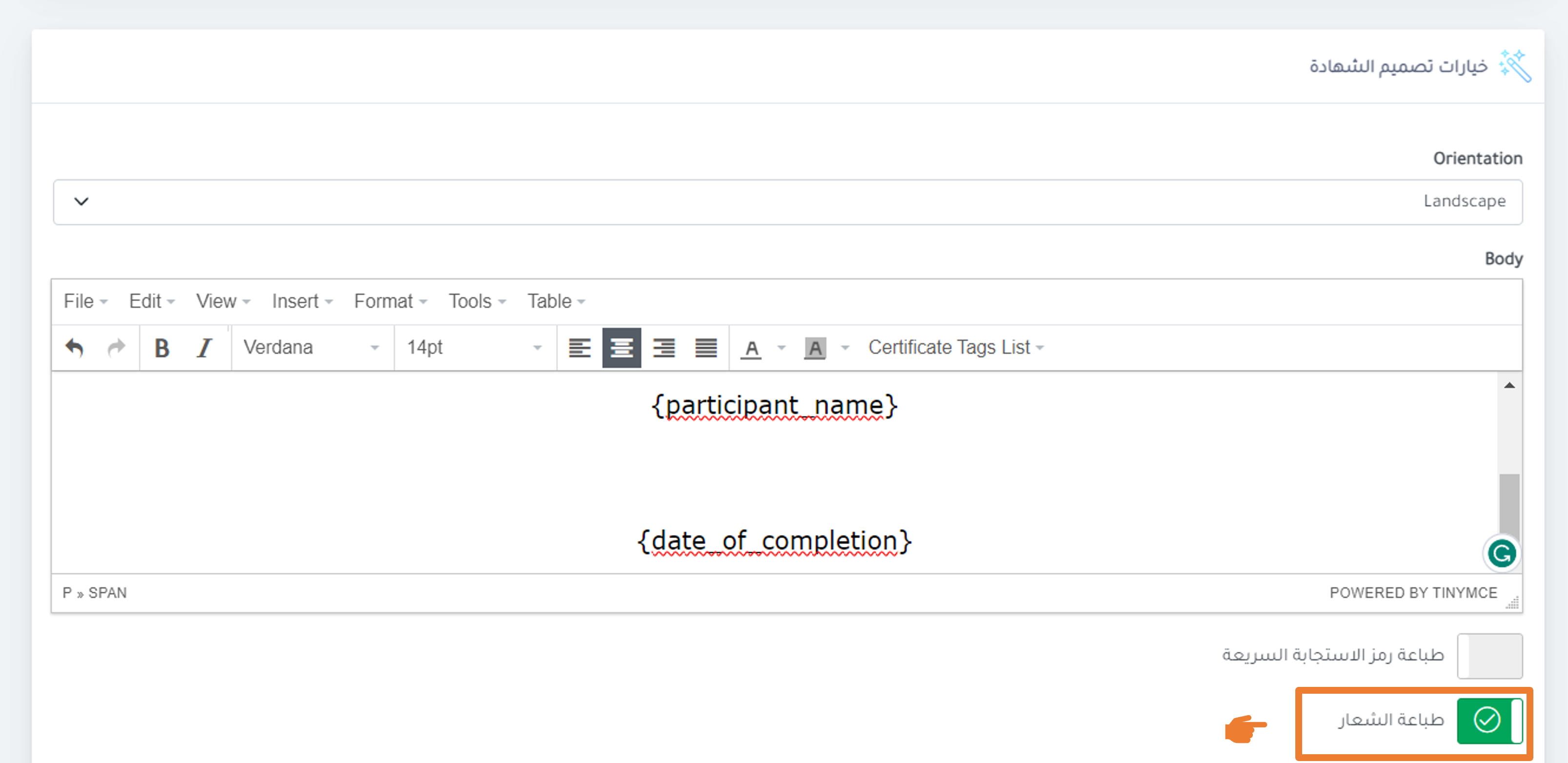Open the Orientation Landscape dropdown

point(787,201)
